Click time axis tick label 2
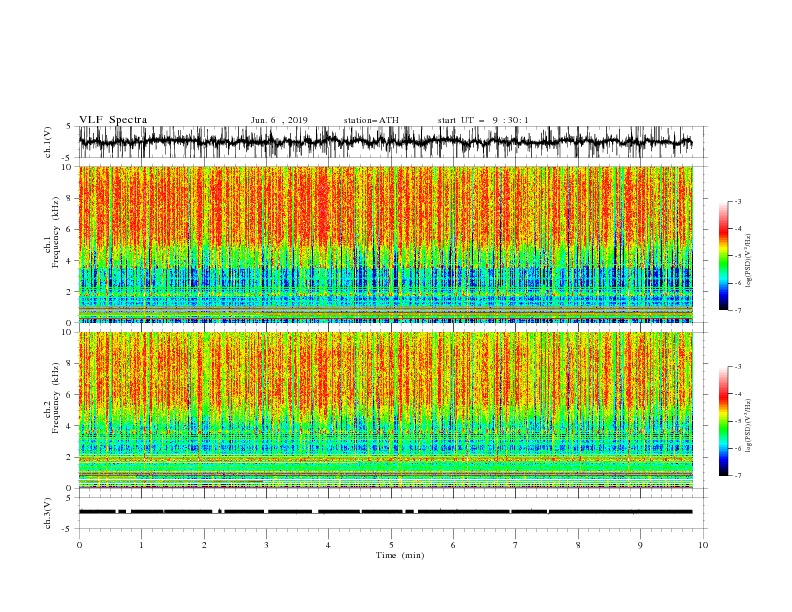Viewport: 792px width, 612px height. point(204,545)
